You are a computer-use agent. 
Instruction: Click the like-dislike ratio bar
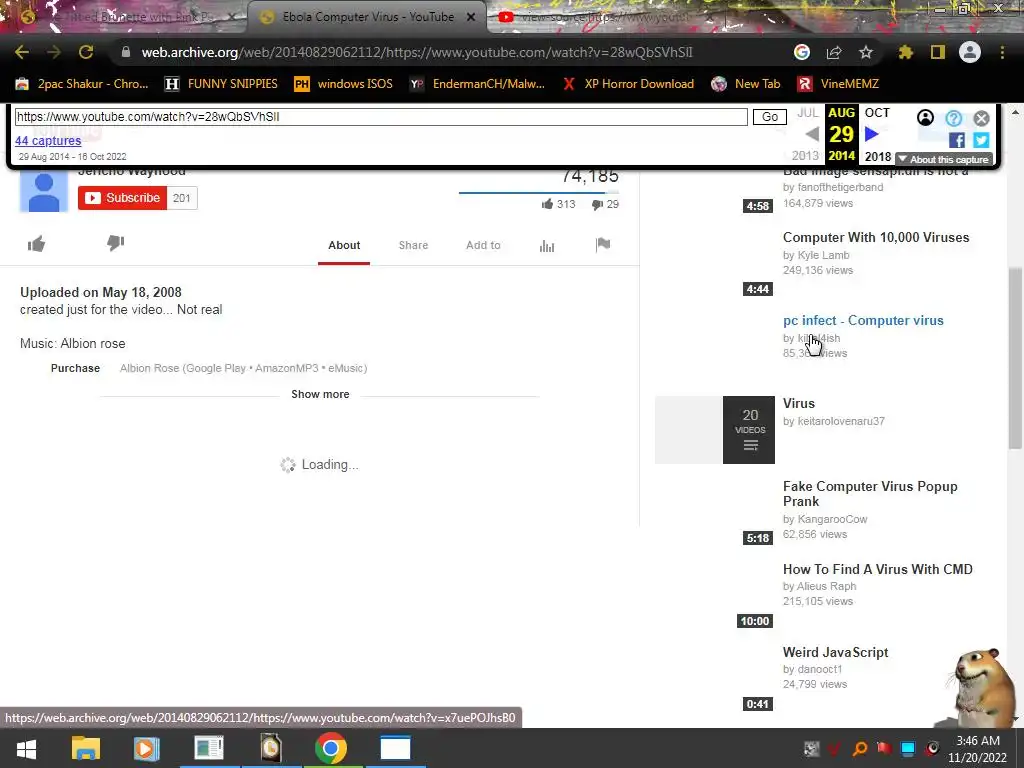point(539,193)
